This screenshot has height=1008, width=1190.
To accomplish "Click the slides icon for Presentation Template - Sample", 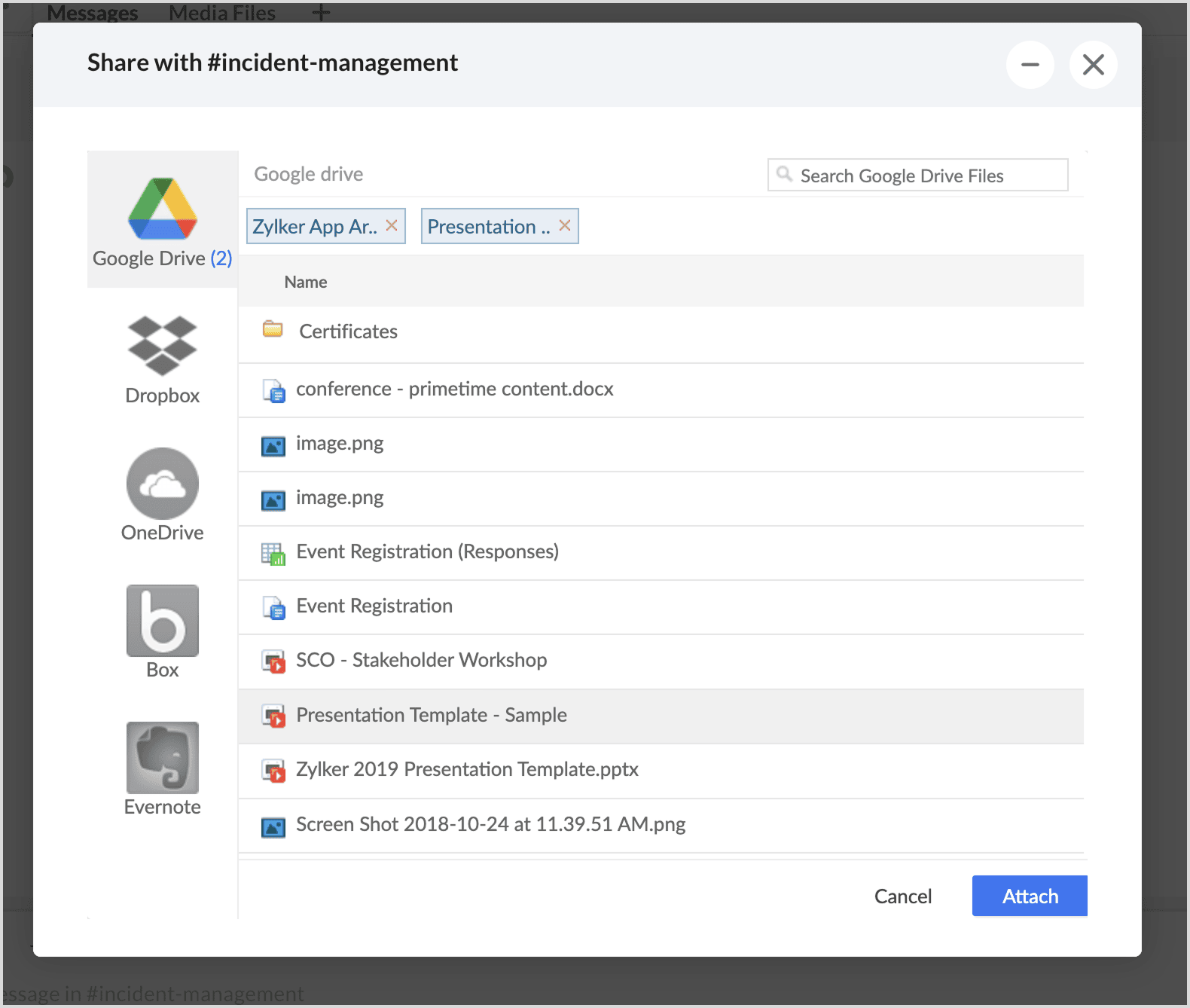I will [273, 716].
